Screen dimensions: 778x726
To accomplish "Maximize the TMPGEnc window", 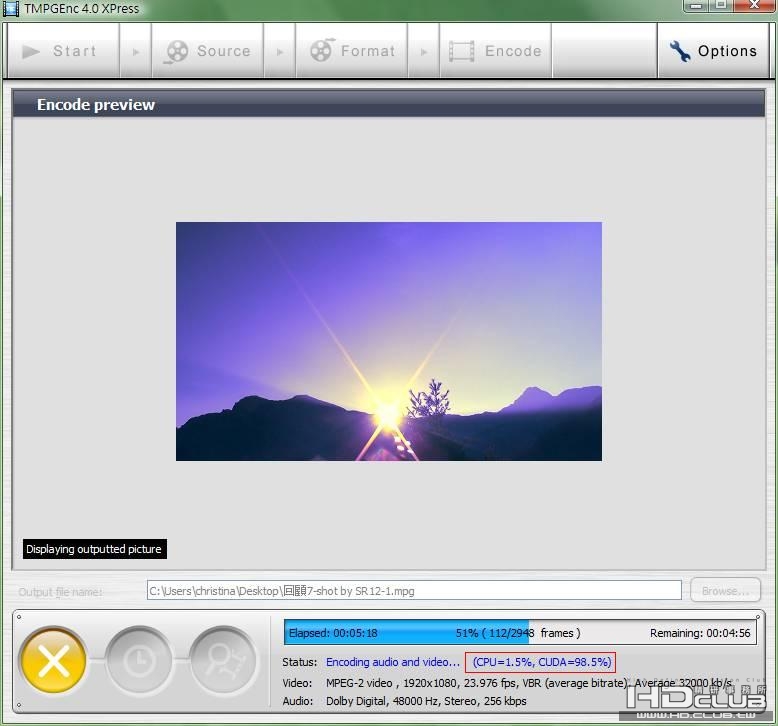I will pyautogui.click(x=721, y=5).
